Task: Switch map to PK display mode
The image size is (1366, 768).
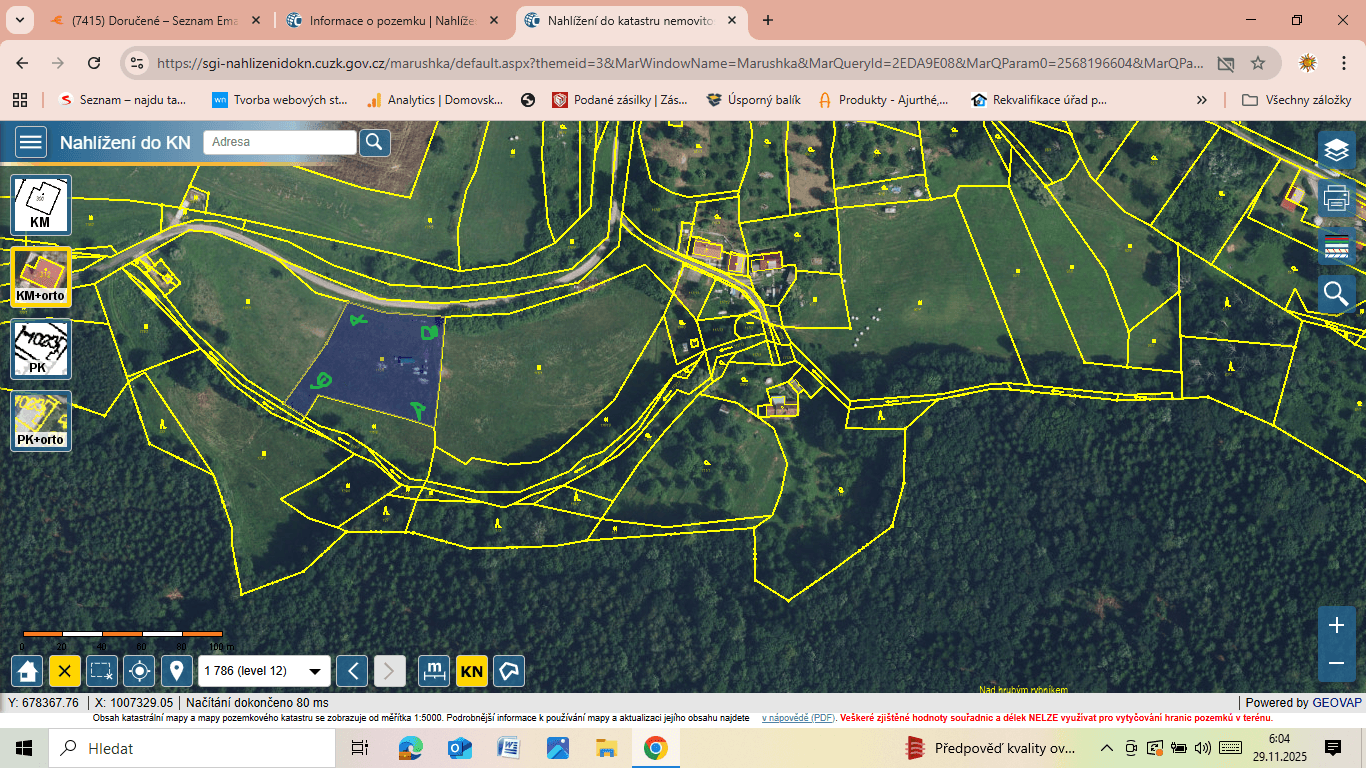Action: 40,348
